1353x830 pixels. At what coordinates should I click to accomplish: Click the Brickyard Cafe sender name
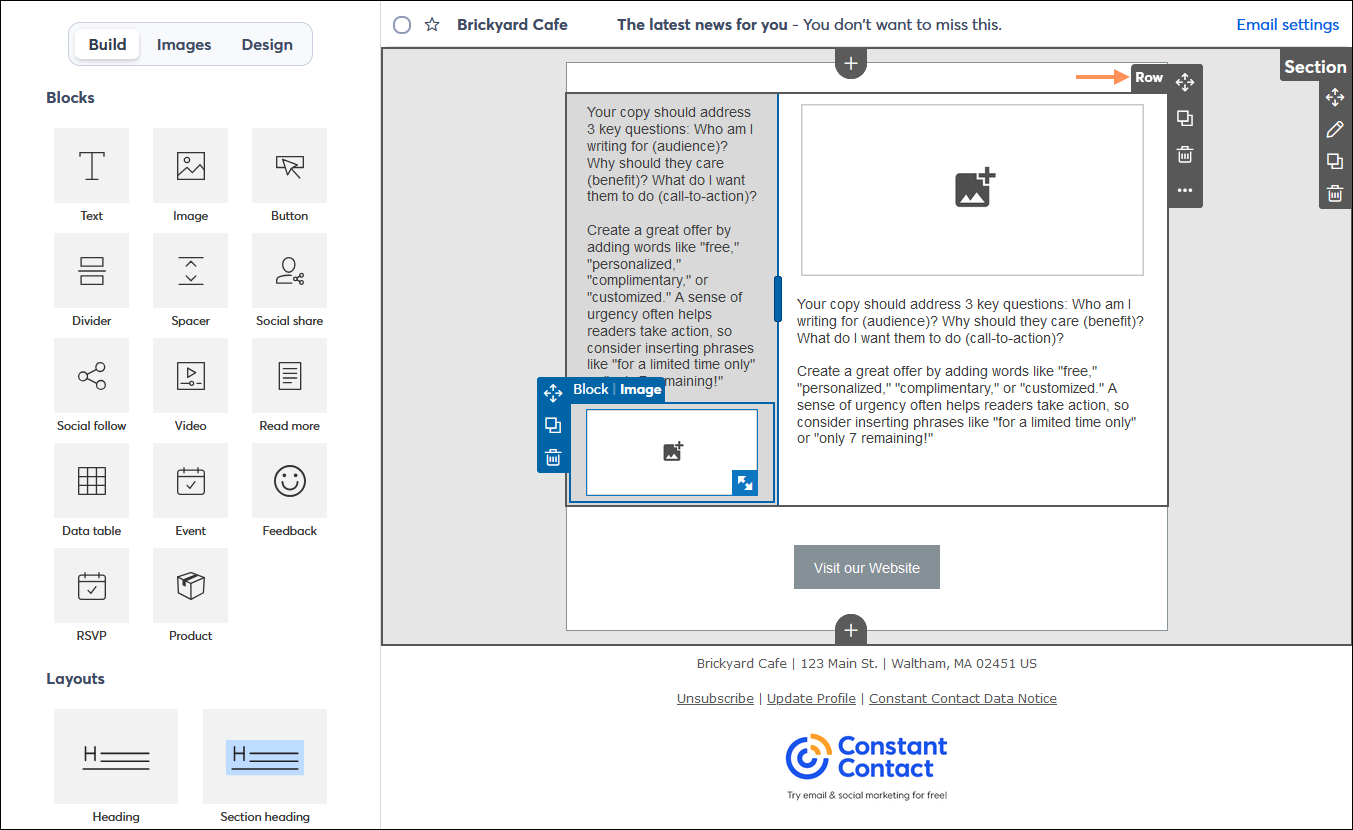(512, 24)
